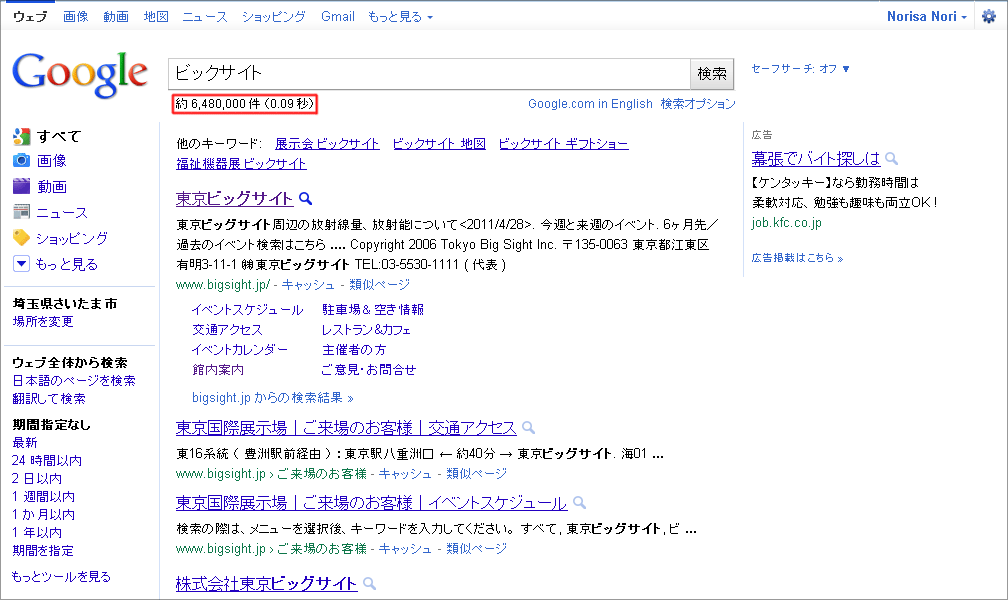This screenshot has width=1008, height=600.
Task: Click preview magnifier next to 幕張でバイト探しは ad
Action: [x=891, y=158]
